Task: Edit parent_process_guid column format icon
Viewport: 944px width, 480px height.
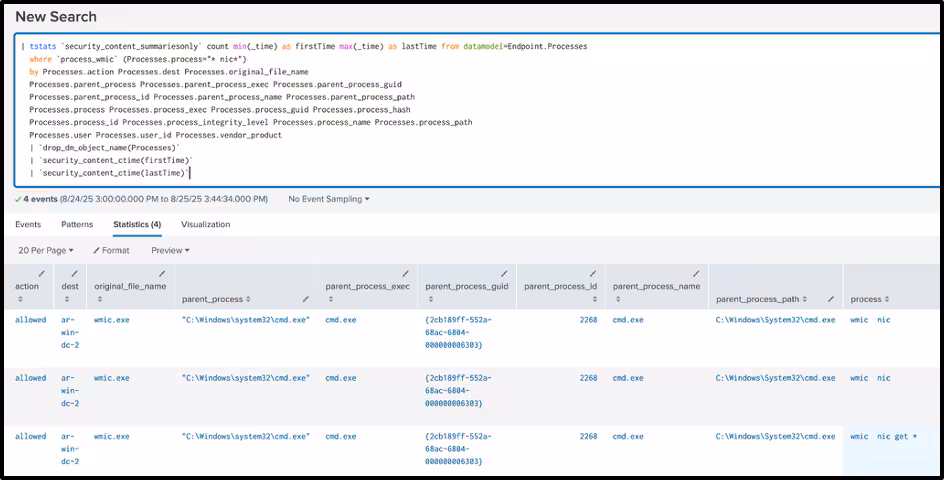Action: 503,273
